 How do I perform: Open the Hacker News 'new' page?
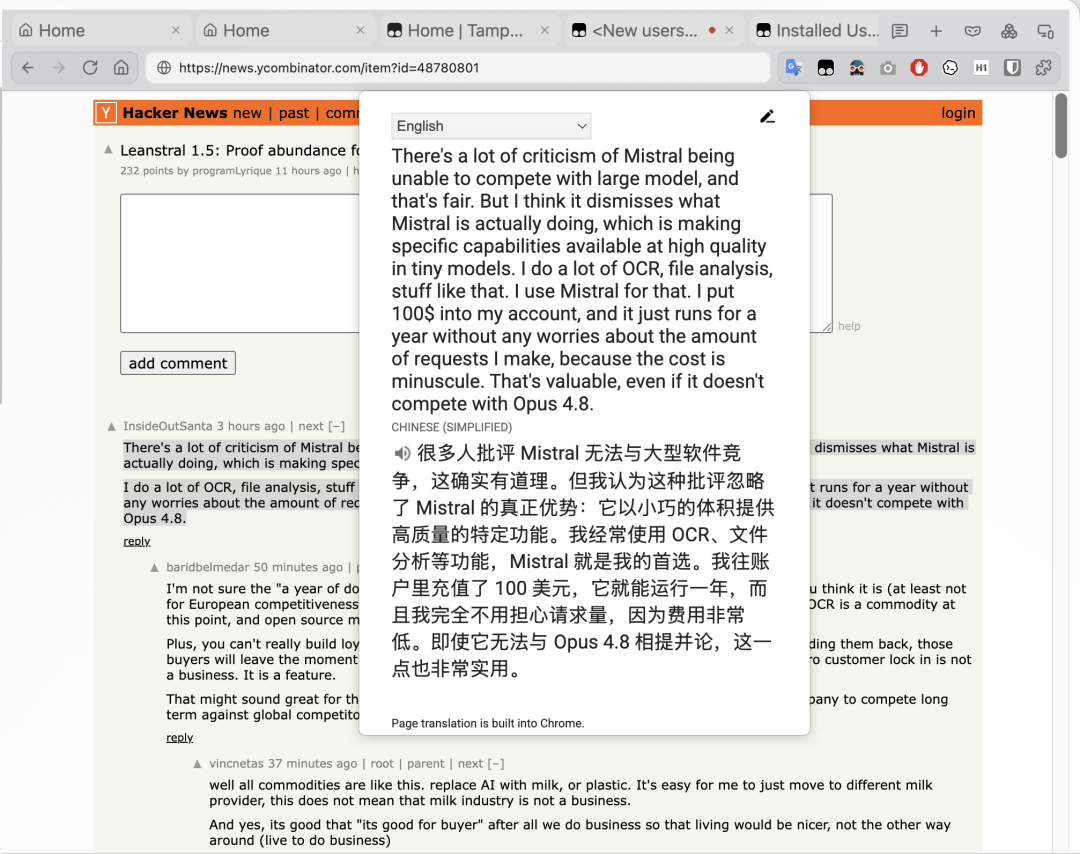247,113
